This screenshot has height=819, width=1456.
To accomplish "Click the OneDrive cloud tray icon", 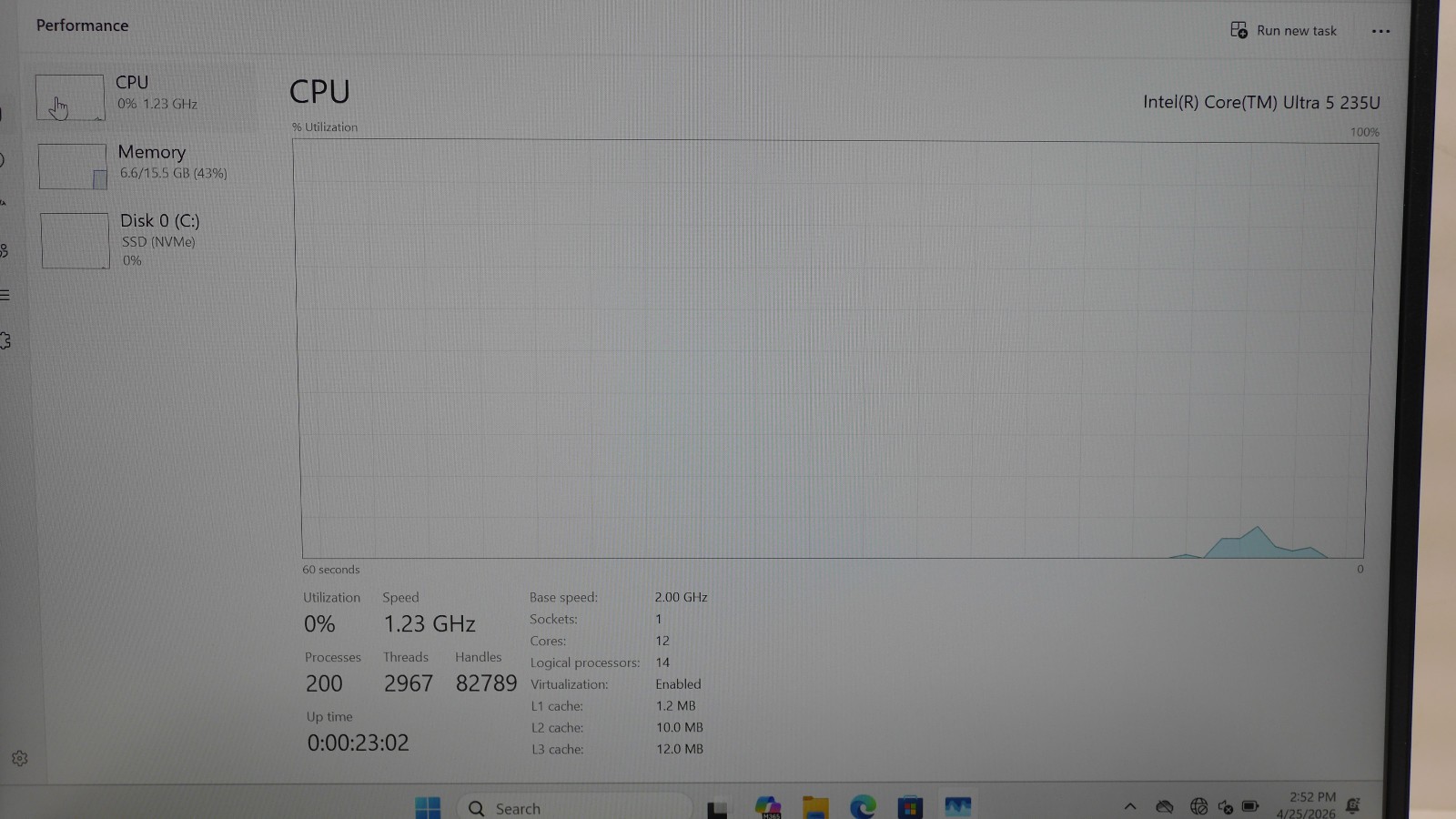I will tap(1164, 806).
